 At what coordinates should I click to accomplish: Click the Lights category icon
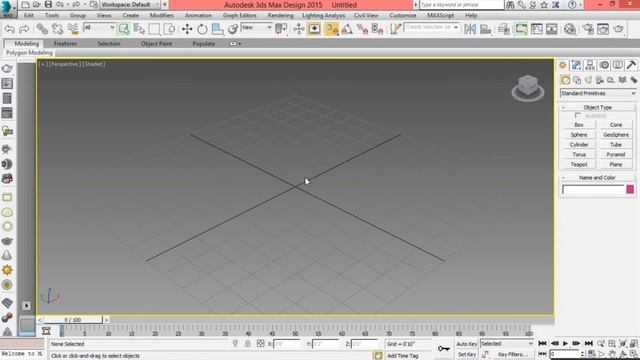point(588,80)
